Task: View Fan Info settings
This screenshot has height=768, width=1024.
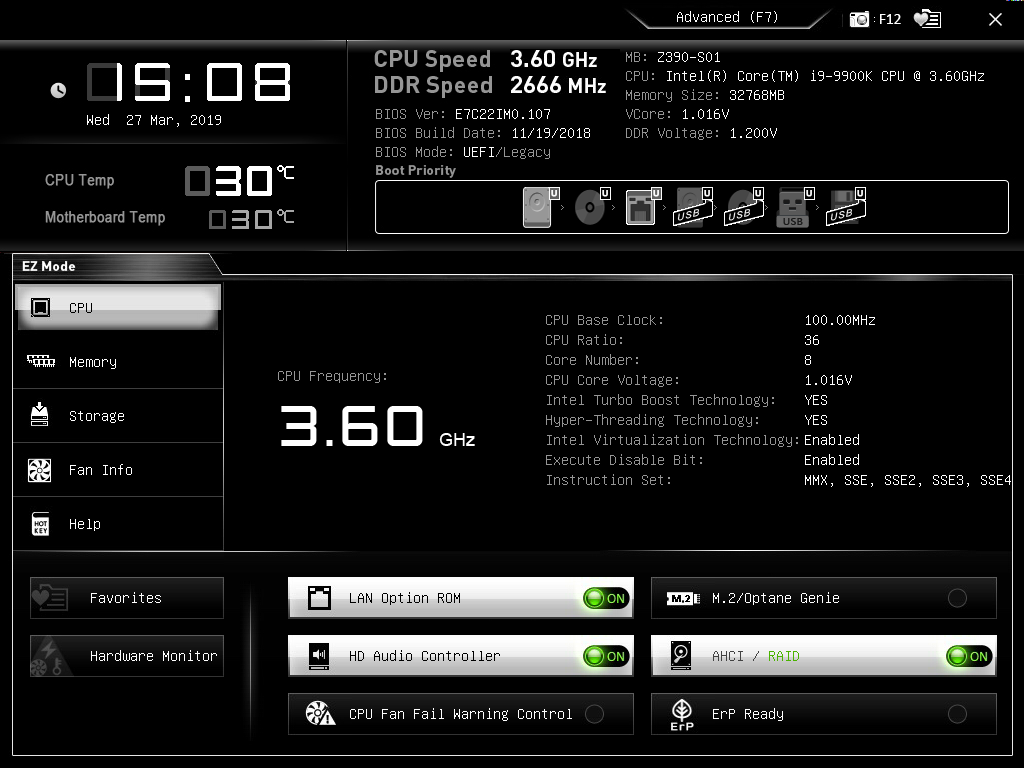Action: tap(118, 469)
